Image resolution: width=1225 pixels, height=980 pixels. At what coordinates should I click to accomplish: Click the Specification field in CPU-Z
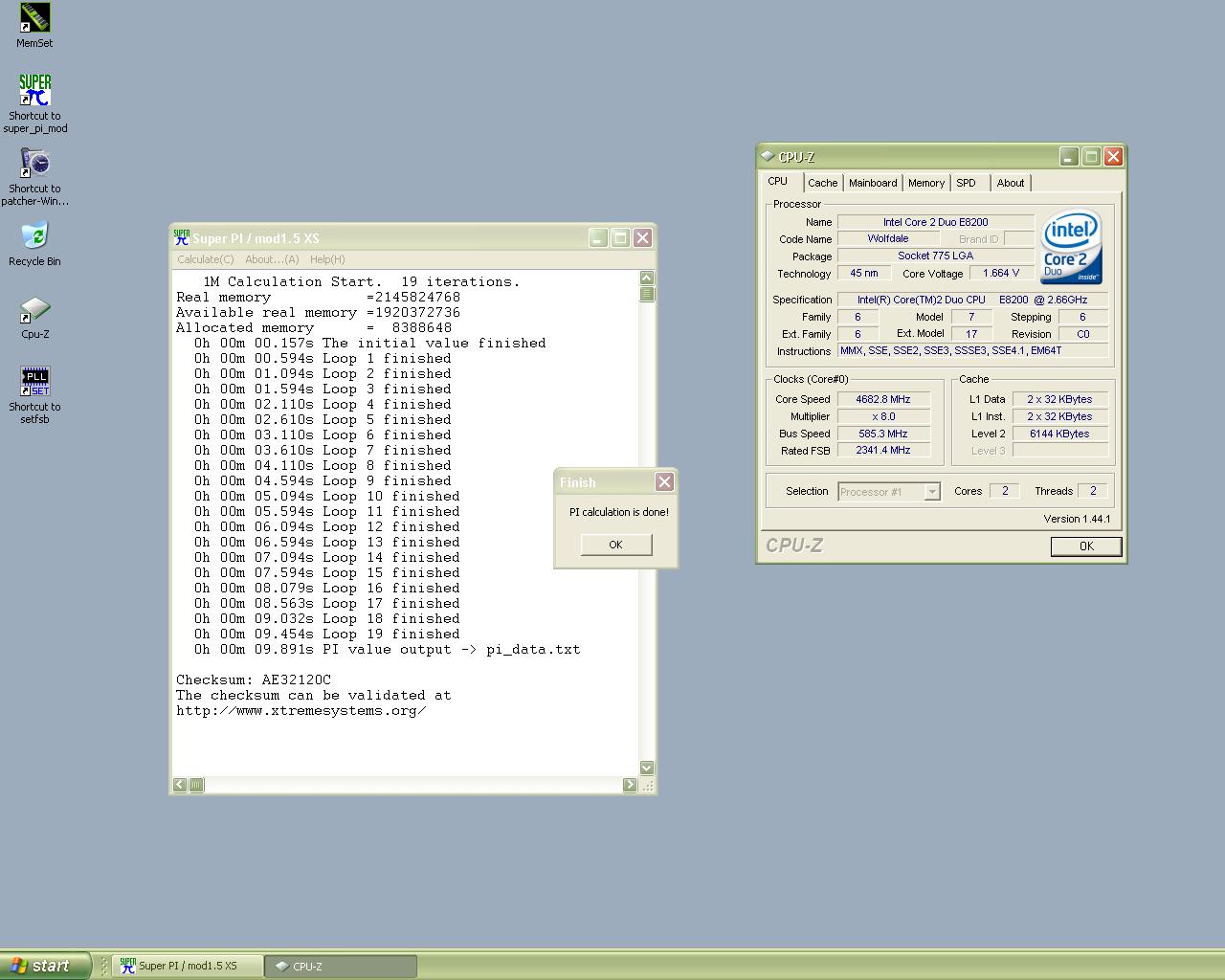pos(973,300)
